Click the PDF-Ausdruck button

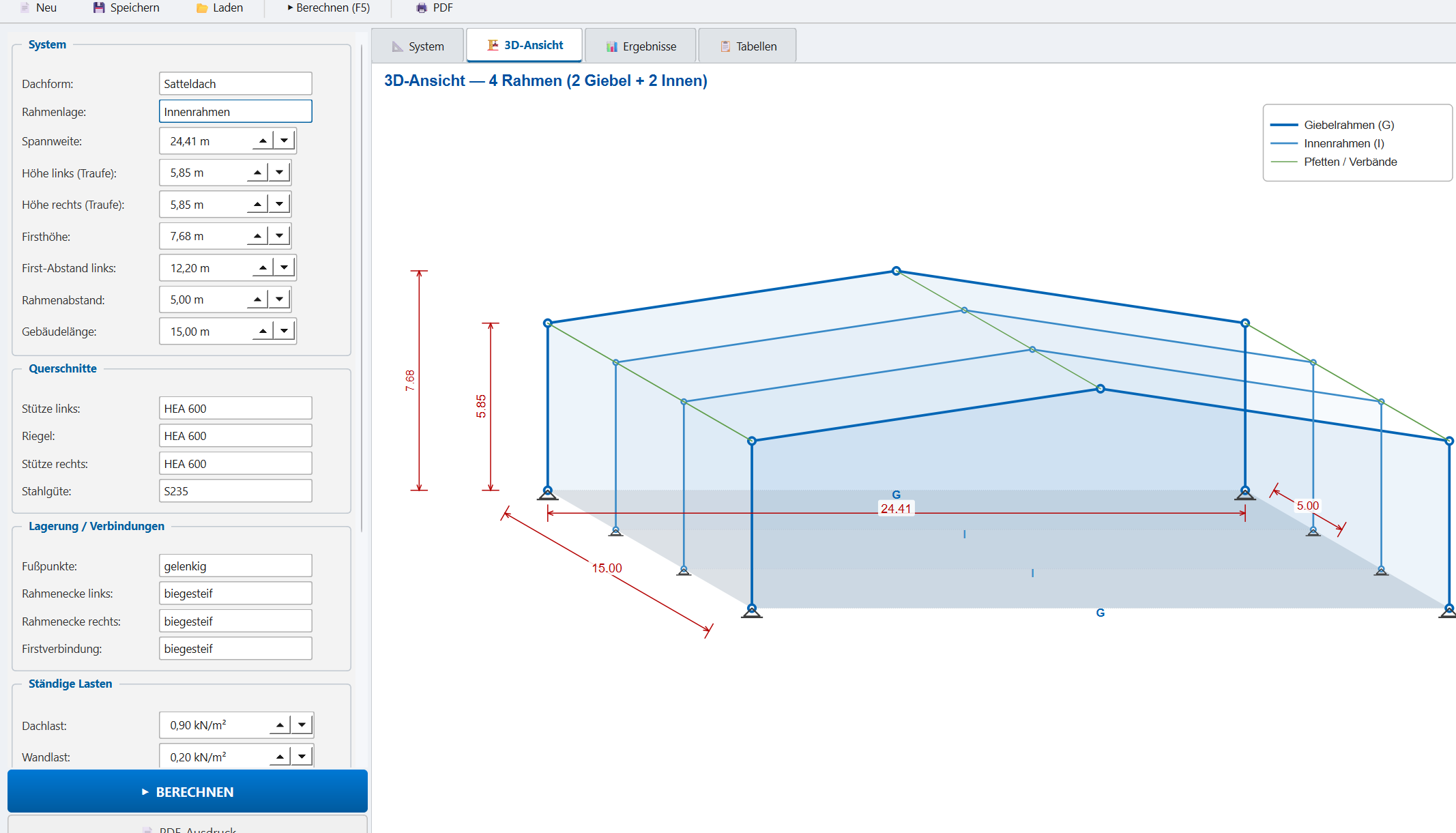(x=188, y=825)
